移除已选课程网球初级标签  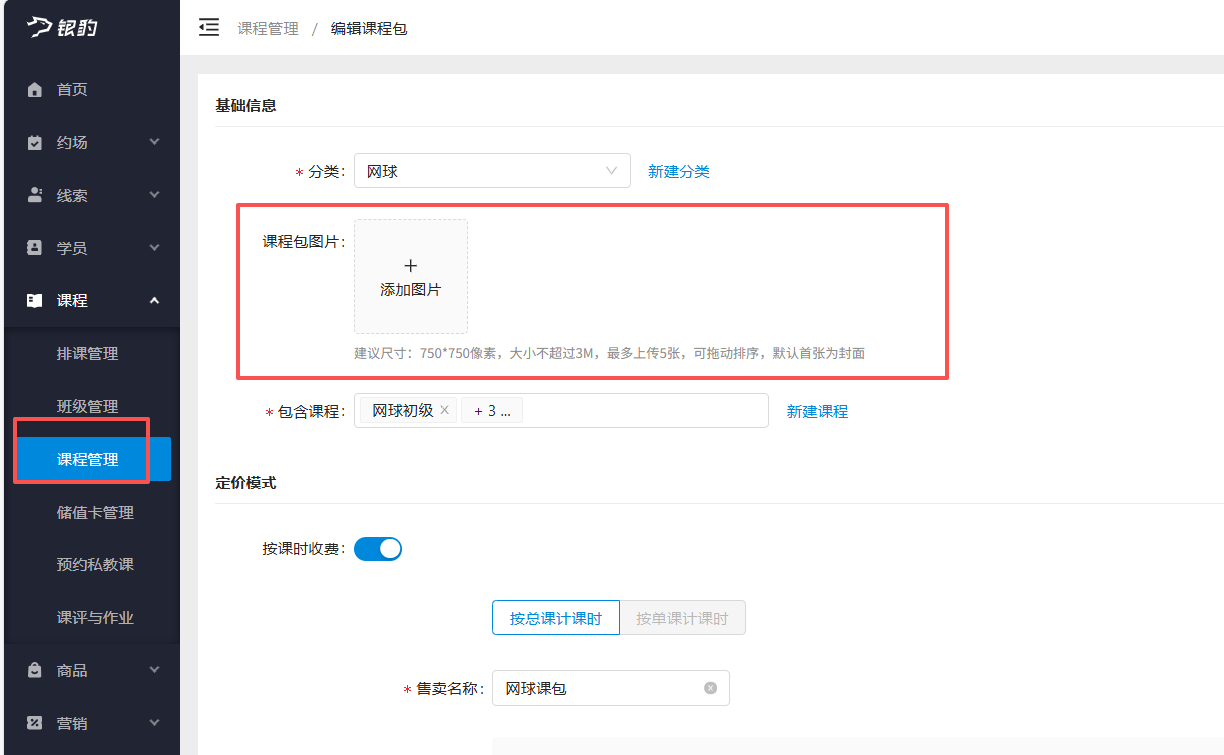(446, 410)
